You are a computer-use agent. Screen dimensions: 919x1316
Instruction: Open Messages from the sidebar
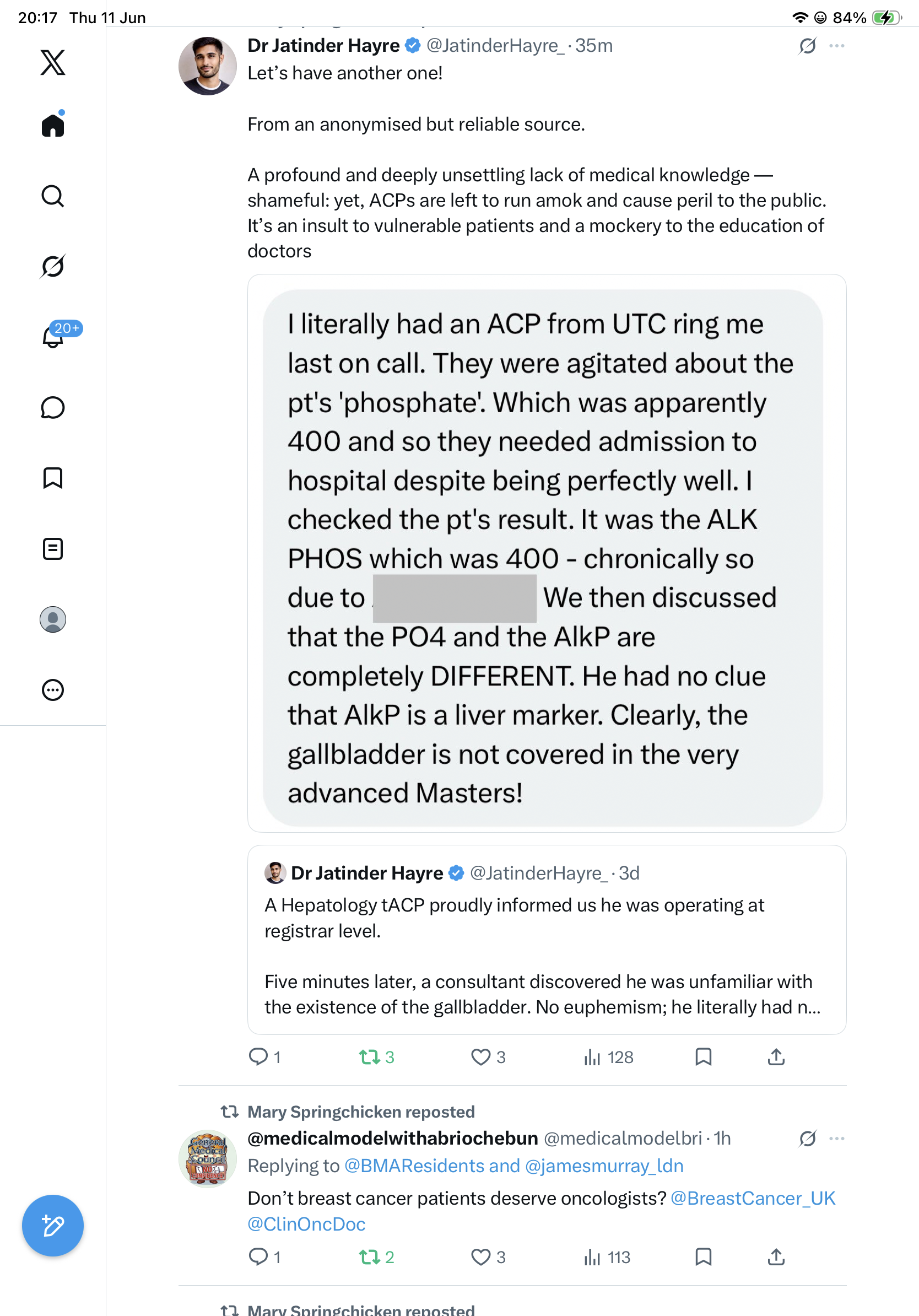tap(53, 407)
